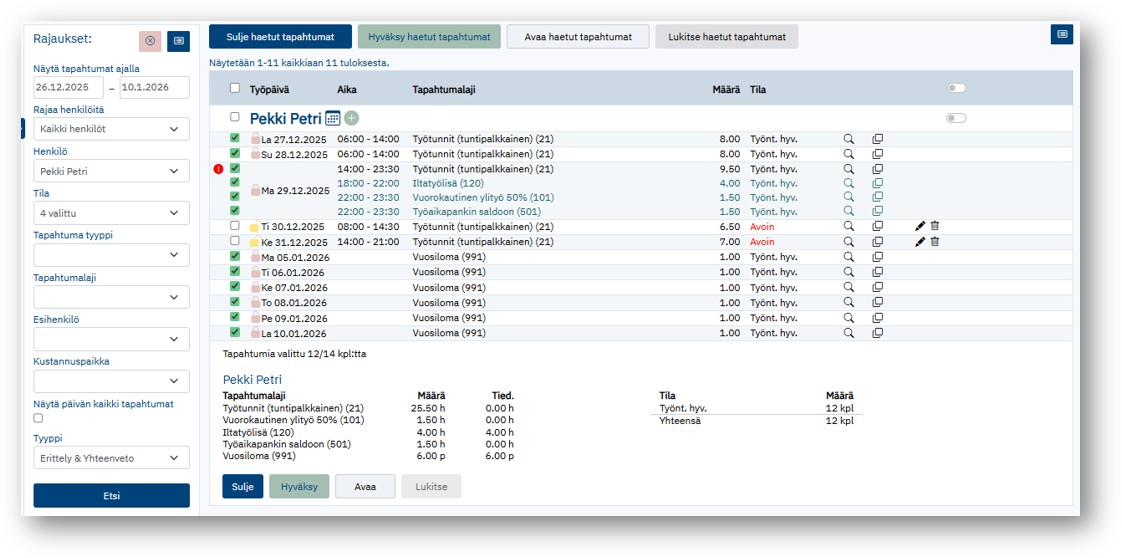Open the Tapahtuma tyyppi dropdown
The image size is (1122, 558).
click(x=112, y=255)
